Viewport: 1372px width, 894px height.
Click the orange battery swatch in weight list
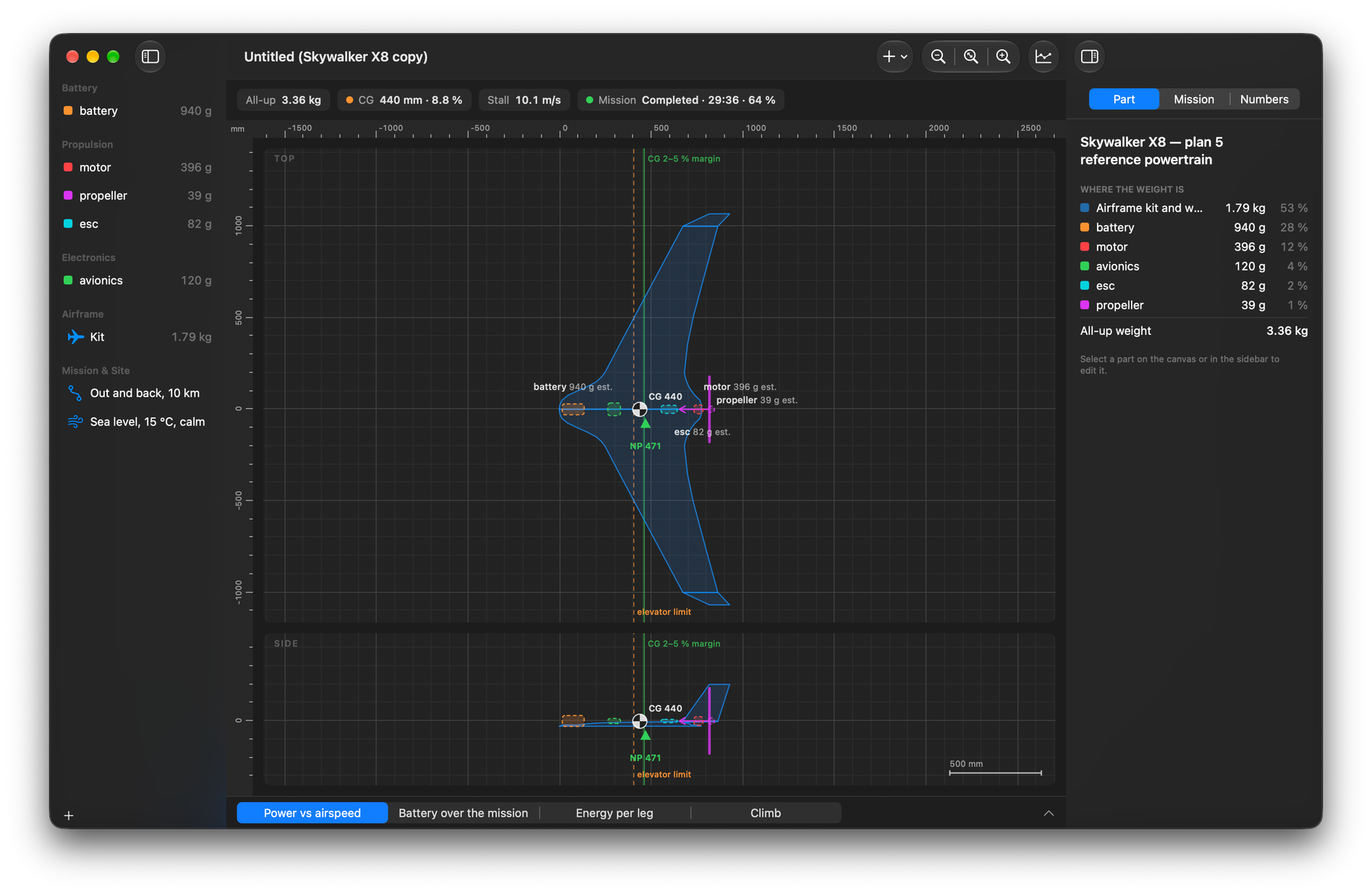tap(1085, 227)
